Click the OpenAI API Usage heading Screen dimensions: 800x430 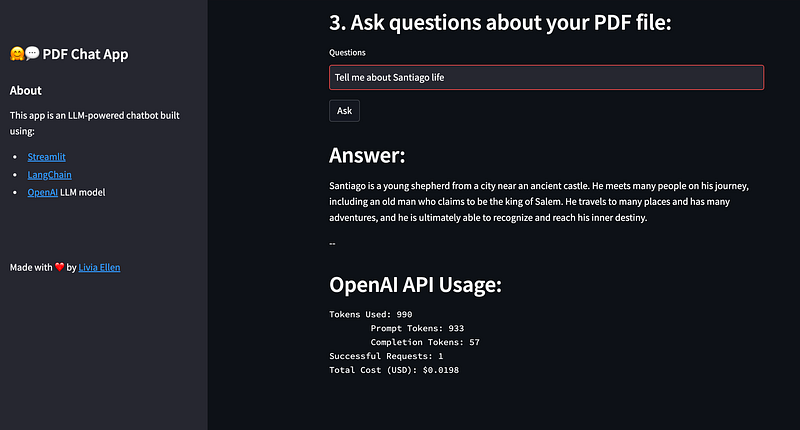coord(415,285)
